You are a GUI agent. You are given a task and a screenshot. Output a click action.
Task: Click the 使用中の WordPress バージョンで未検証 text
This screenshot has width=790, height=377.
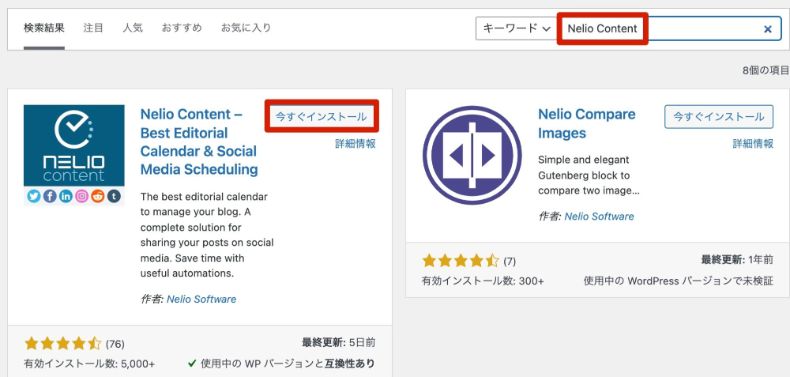679,281
